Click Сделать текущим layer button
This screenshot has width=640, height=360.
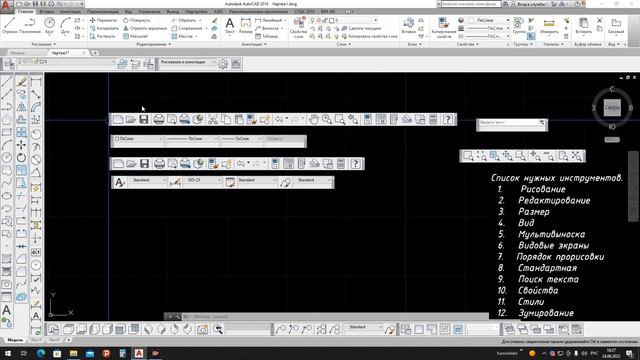point(361,28)
